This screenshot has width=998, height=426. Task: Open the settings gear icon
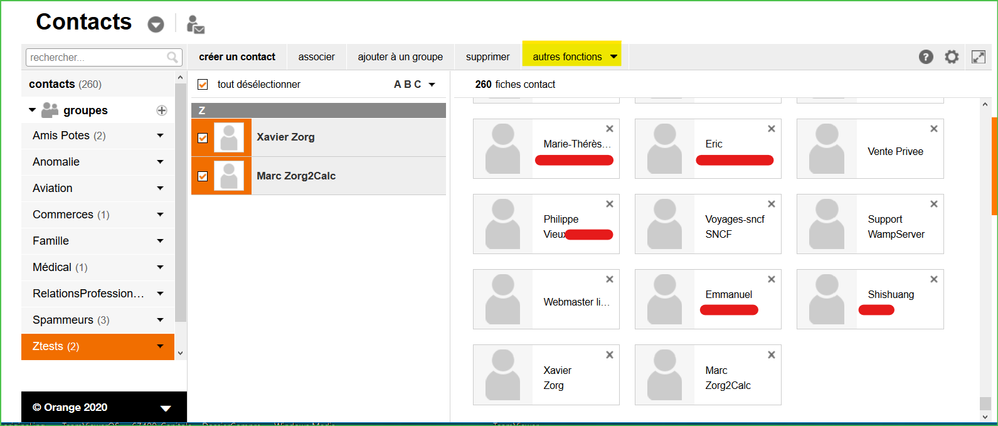coord(952,57)
